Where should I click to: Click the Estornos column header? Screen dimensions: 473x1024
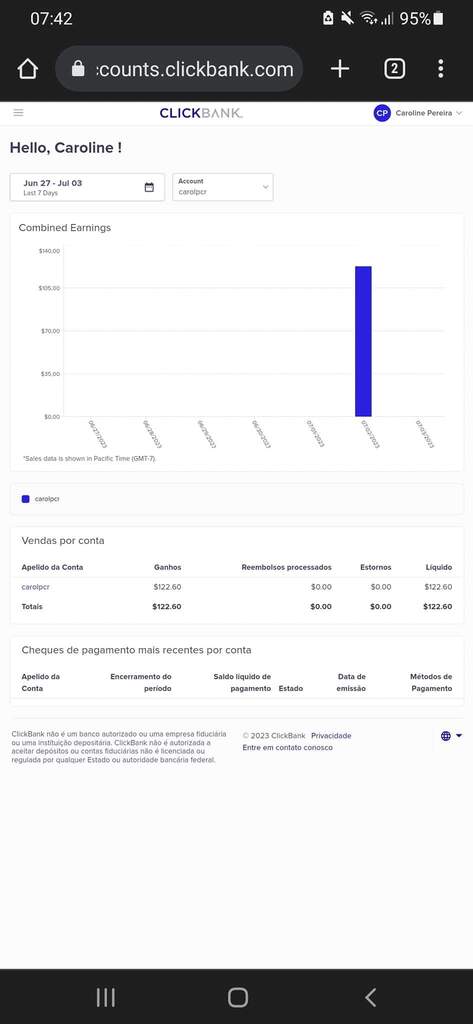click(x=376, y=568)
